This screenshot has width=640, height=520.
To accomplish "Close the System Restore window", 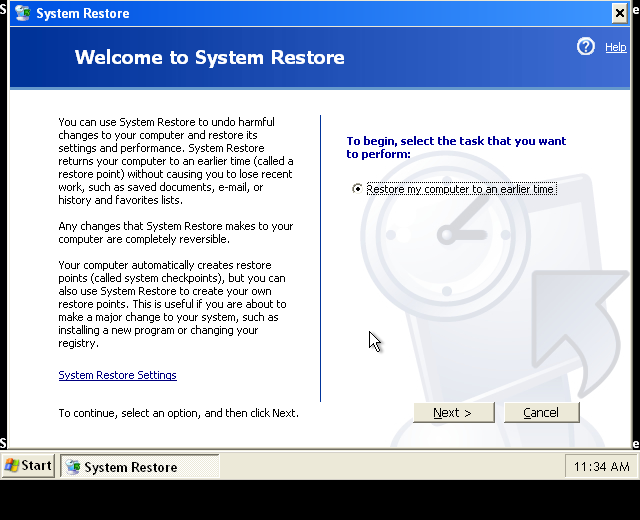I will click(x=620, y=13).
